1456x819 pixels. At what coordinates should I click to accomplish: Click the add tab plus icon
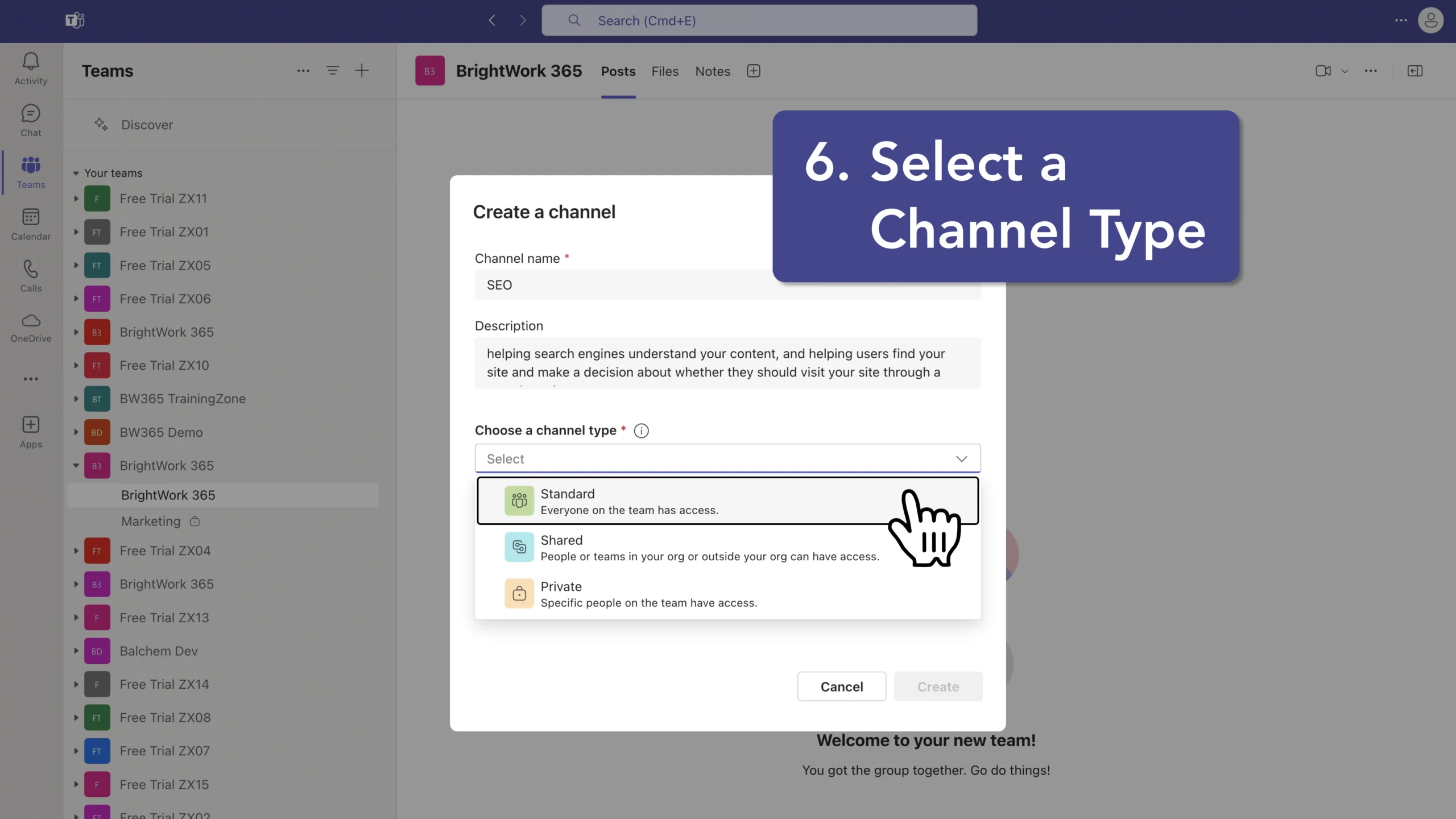pyautogui.click(x=754, y=71)
